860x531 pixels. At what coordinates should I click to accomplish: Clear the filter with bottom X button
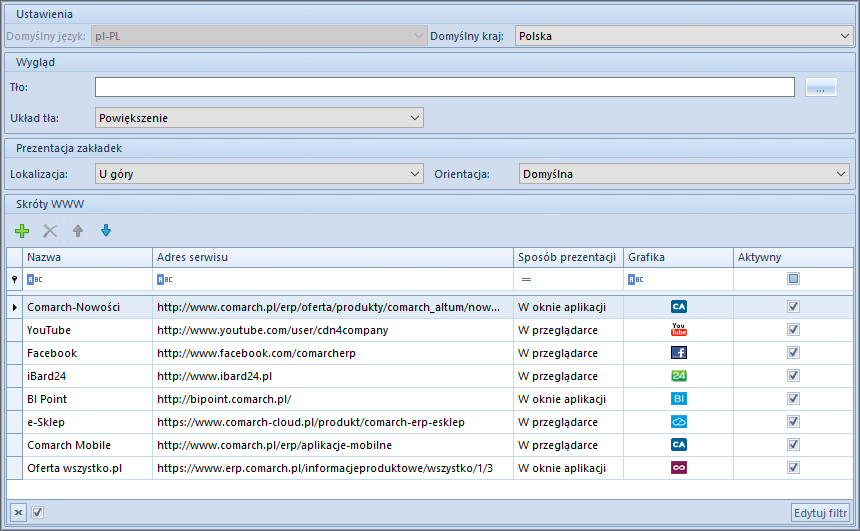pyautogui.click(x=18, y=512)
